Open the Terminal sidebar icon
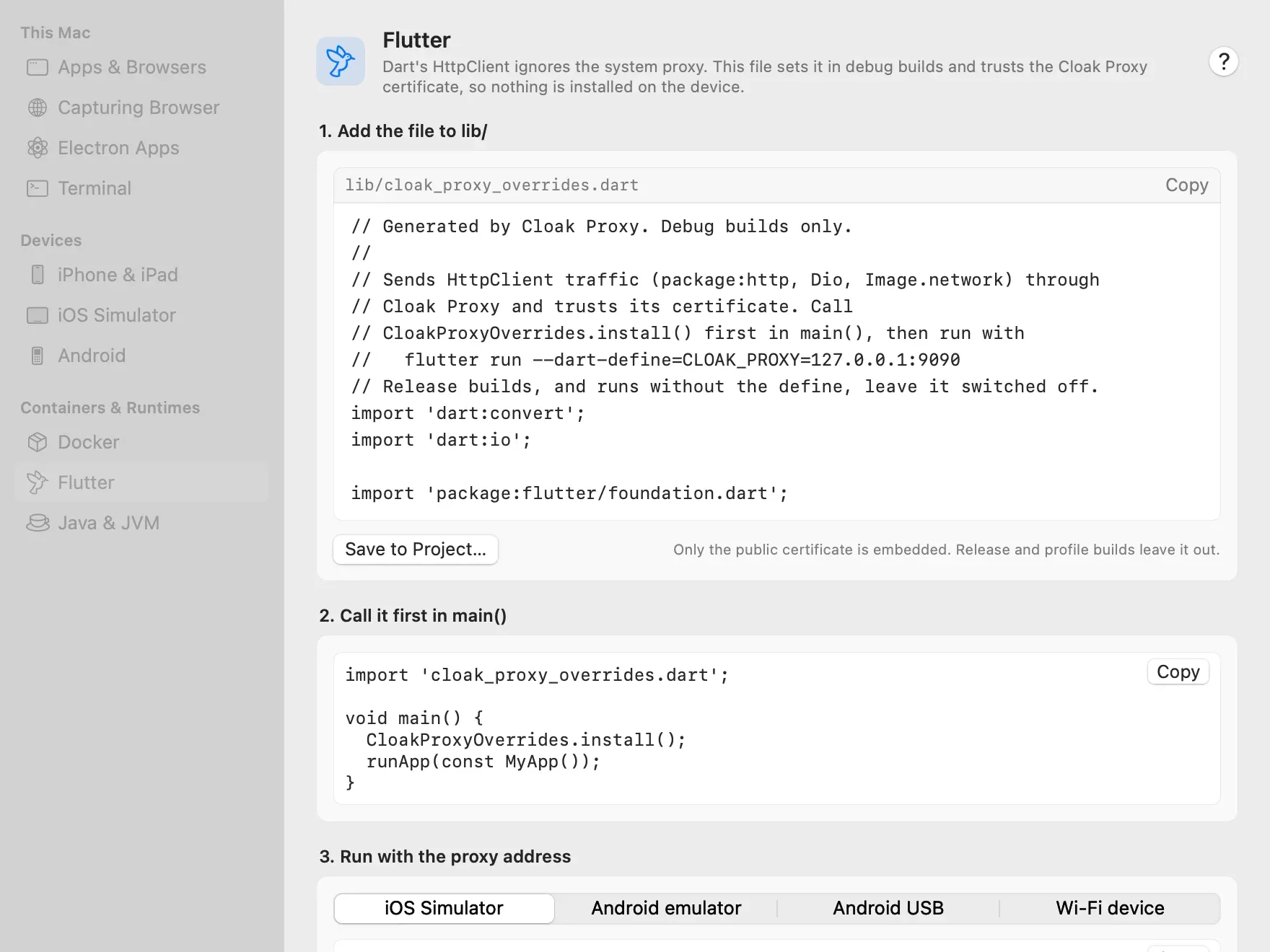Image resolution: width=1270 pixels, height=952 pixels. click(38, 188)
